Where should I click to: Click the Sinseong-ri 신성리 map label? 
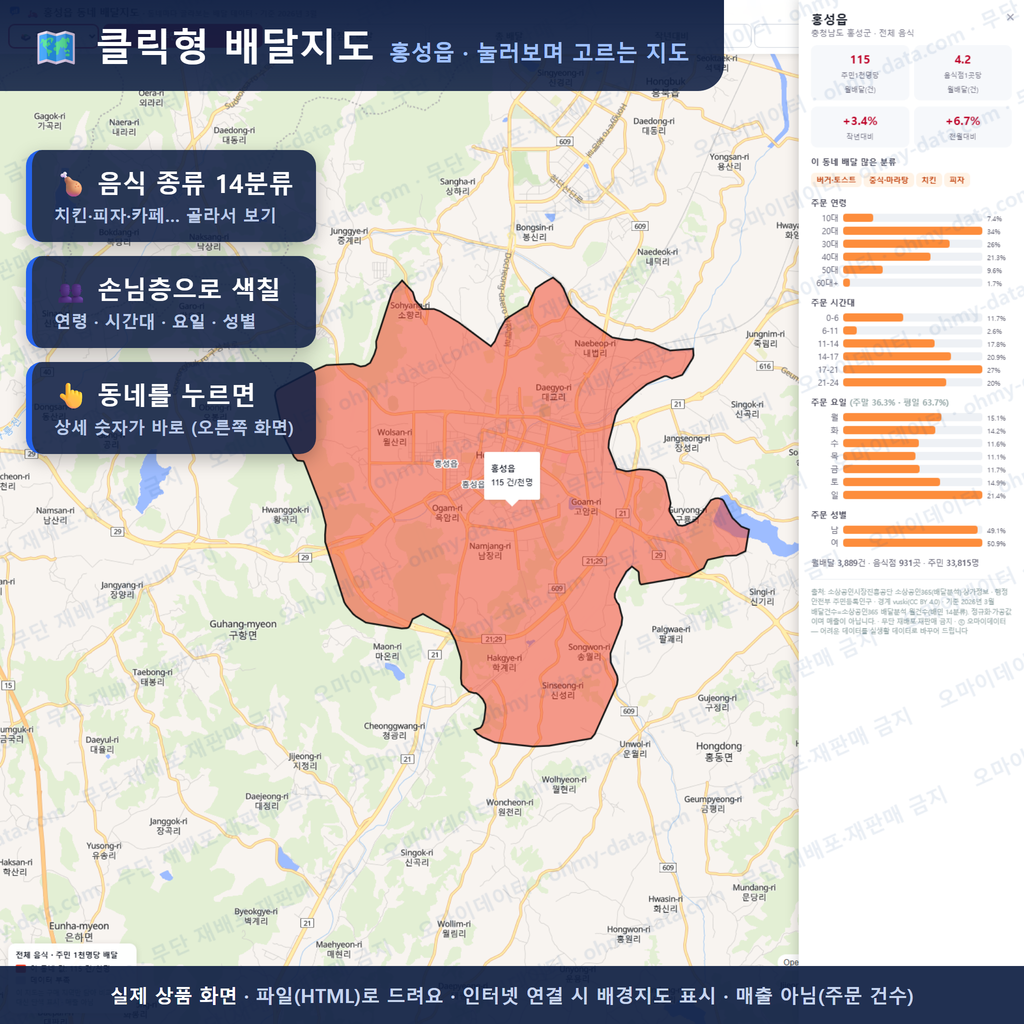pyautogui.click(x=562, y=690)
